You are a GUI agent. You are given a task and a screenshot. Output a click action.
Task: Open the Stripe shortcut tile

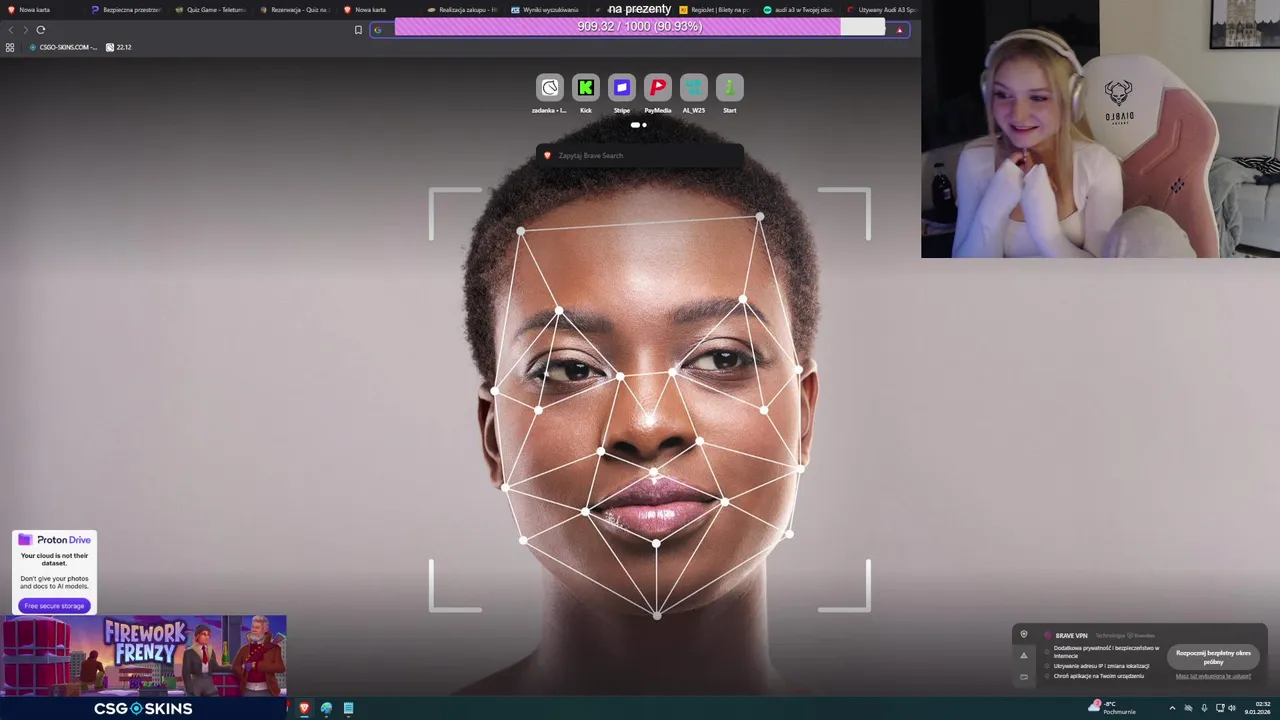click(x=622, y=88)
